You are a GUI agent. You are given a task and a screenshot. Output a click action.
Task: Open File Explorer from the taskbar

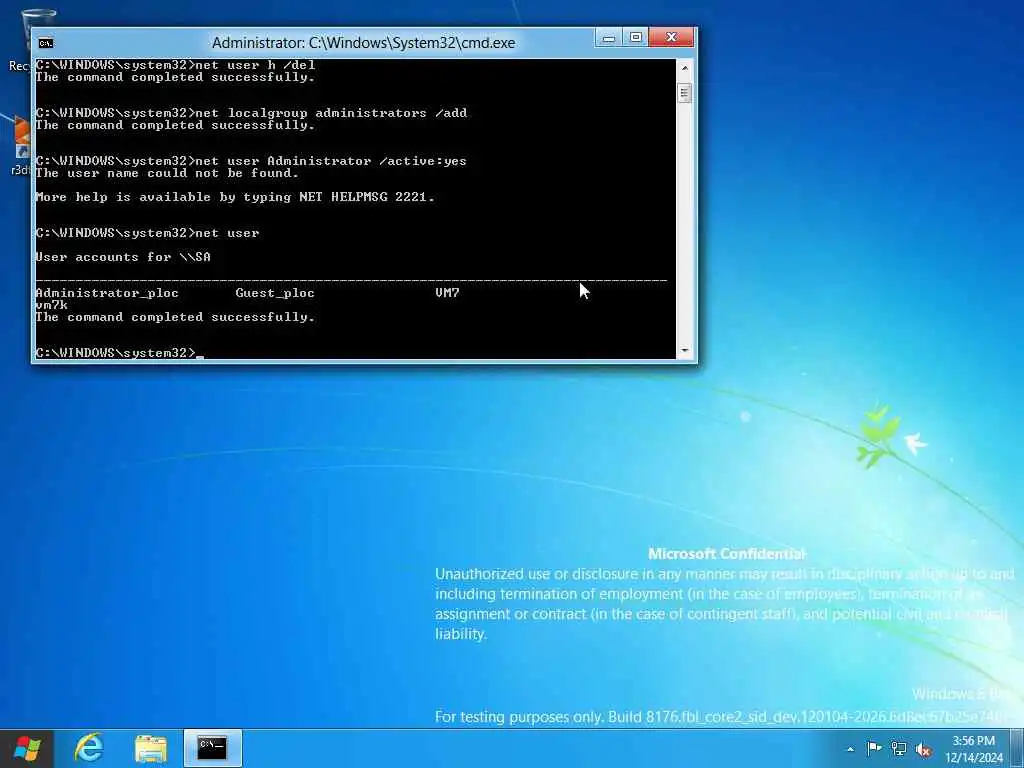tap(151, 748)
